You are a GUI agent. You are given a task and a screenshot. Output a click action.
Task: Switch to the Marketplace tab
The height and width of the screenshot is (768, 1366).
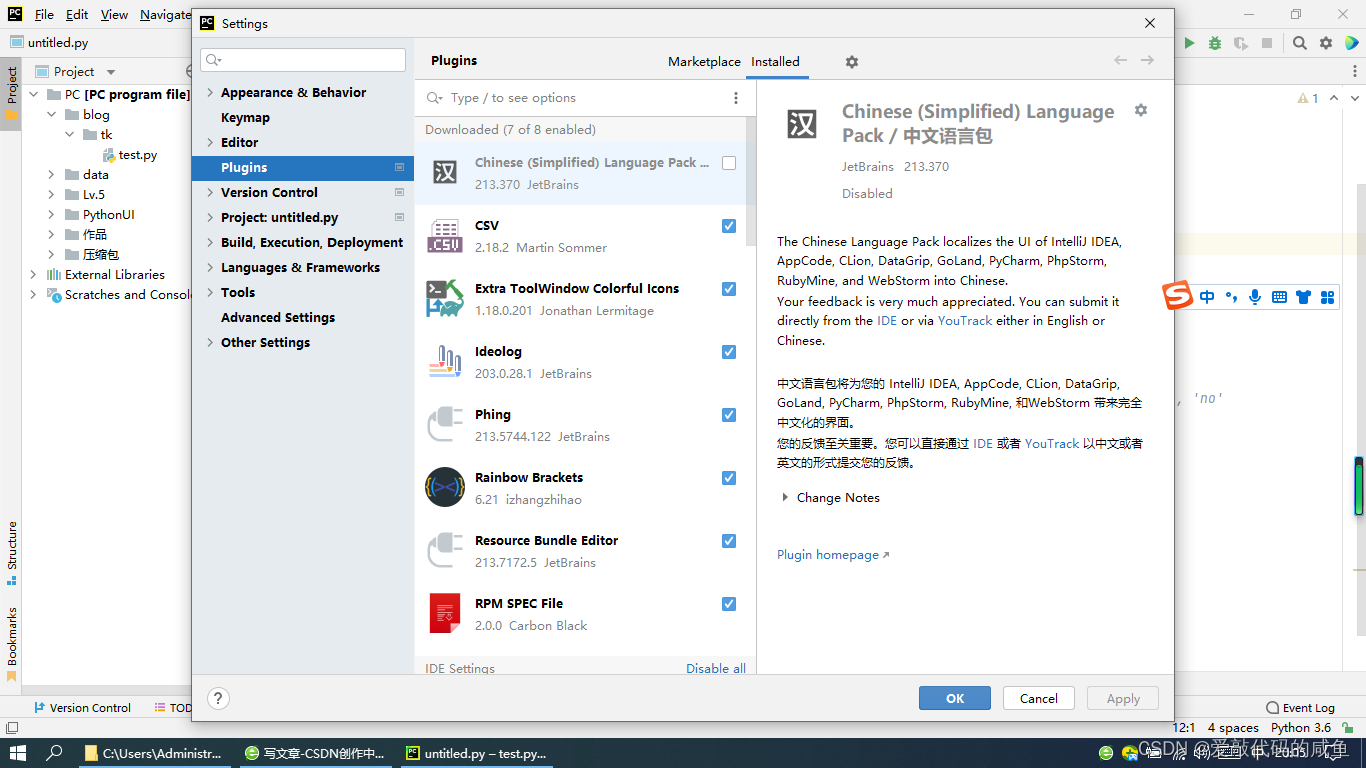click(x=704, y=62)
